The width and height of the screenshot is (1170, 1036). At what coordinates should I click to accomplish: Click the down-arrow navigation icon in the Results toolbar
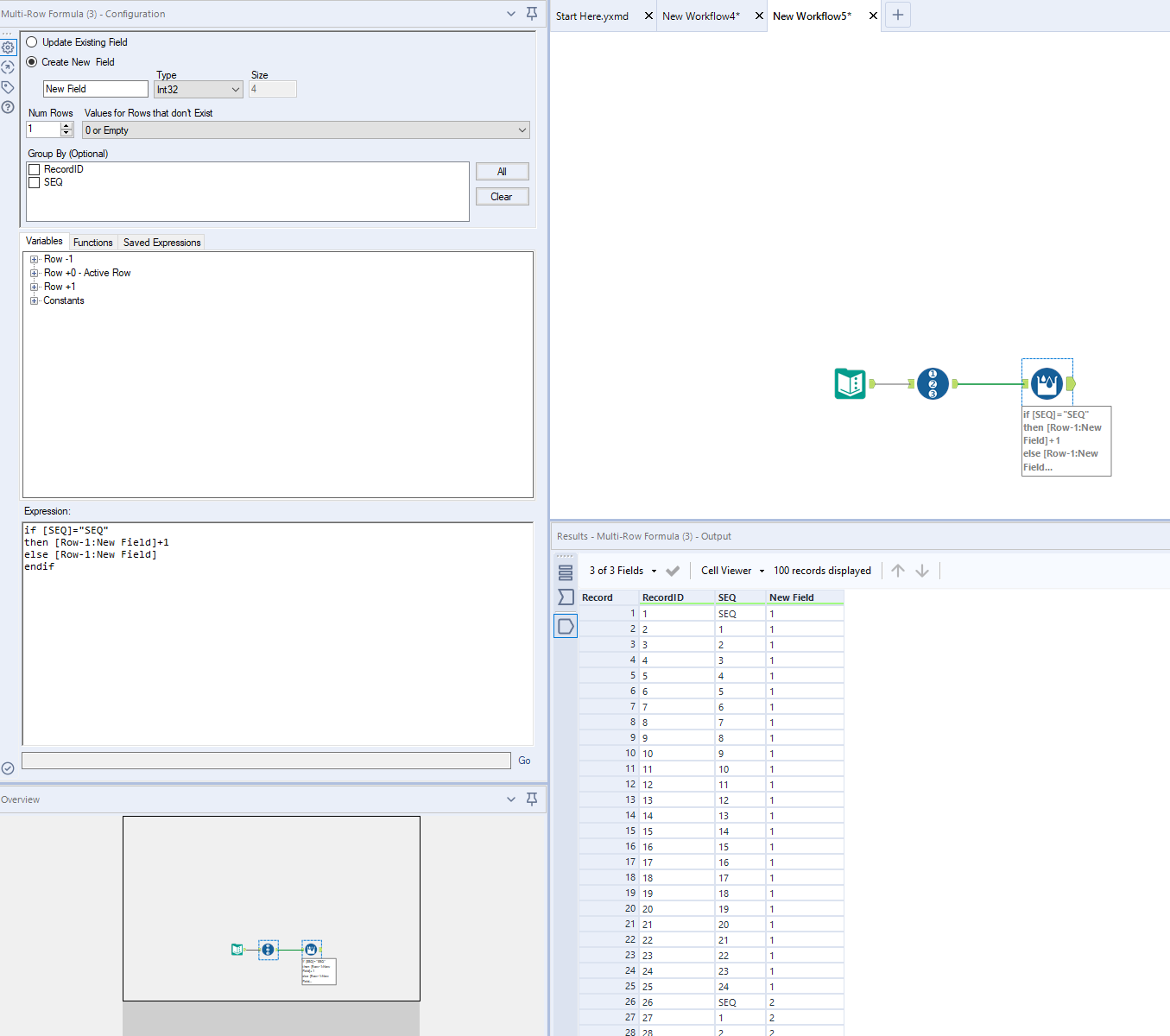(922, 570)
